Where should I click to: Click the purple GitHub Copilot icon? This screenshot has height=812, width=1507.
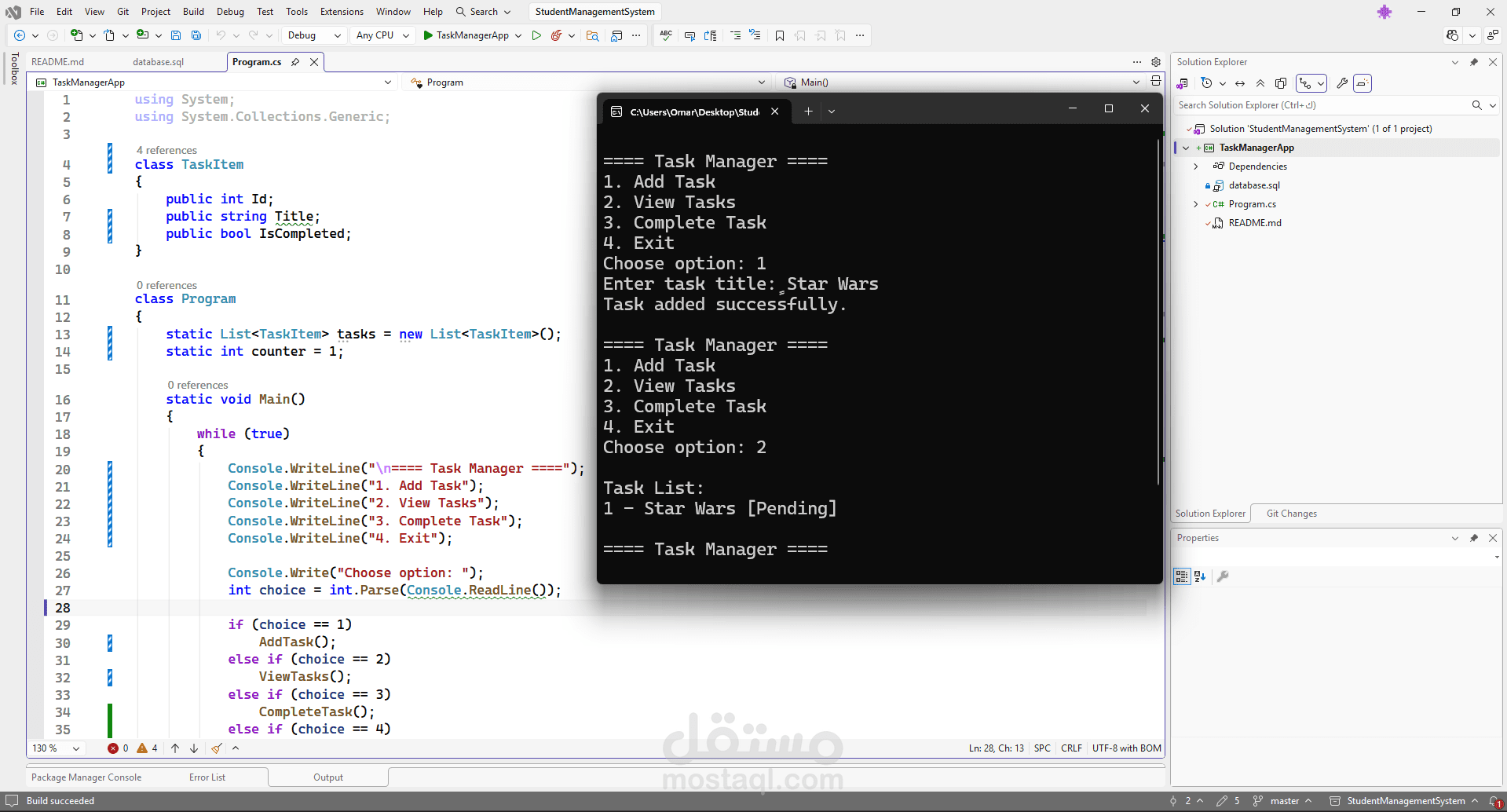pos(1384,12)
